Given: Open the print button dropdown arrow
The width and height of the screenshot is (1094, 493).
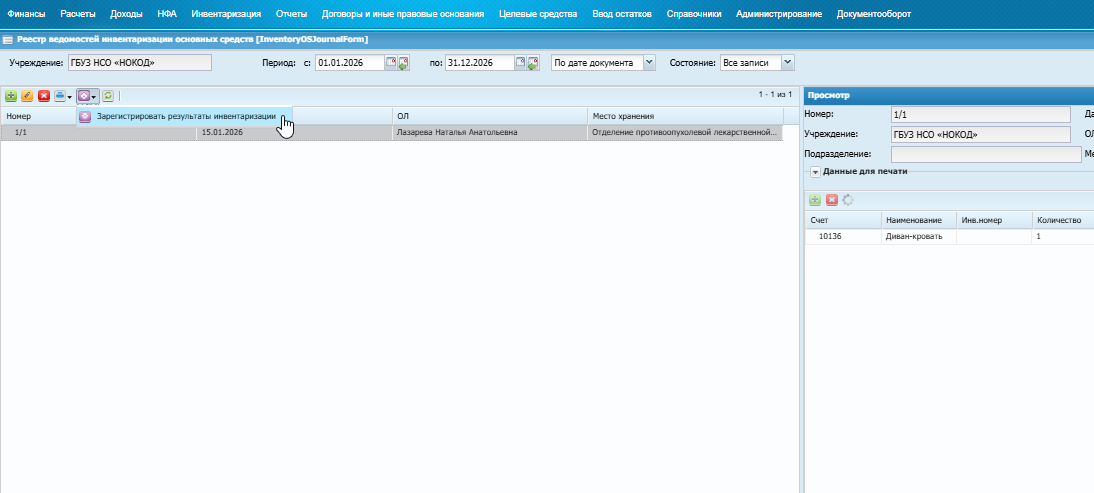Looking at the screenshot, I should [70, 96].
